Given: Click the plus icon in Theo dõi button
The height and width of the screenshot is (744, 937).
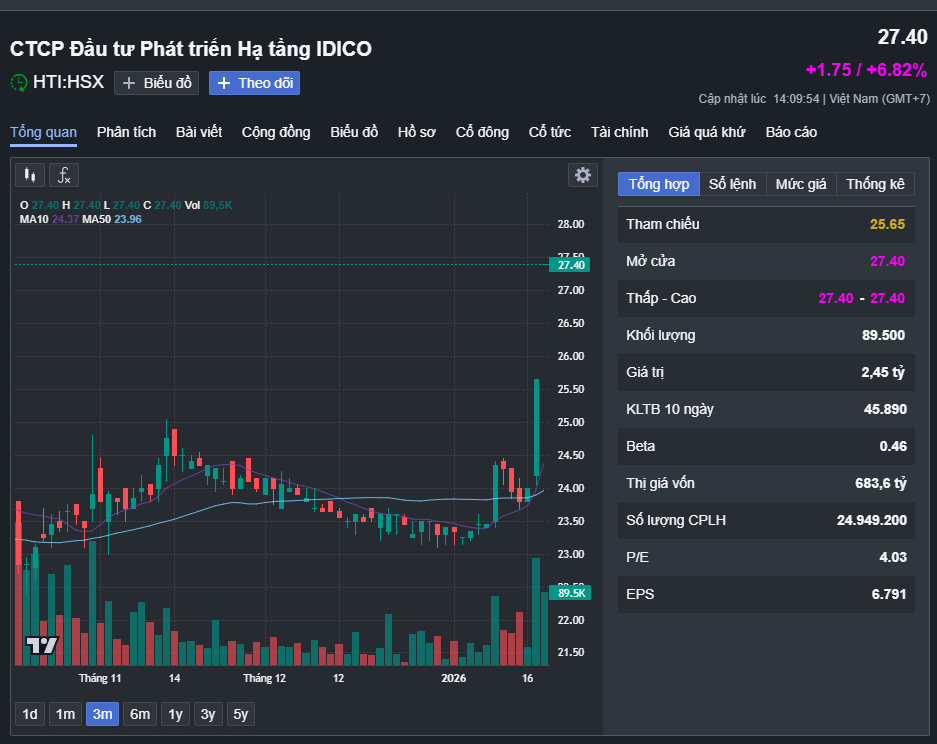Looking at the screenshot, I should click(224, 83).
